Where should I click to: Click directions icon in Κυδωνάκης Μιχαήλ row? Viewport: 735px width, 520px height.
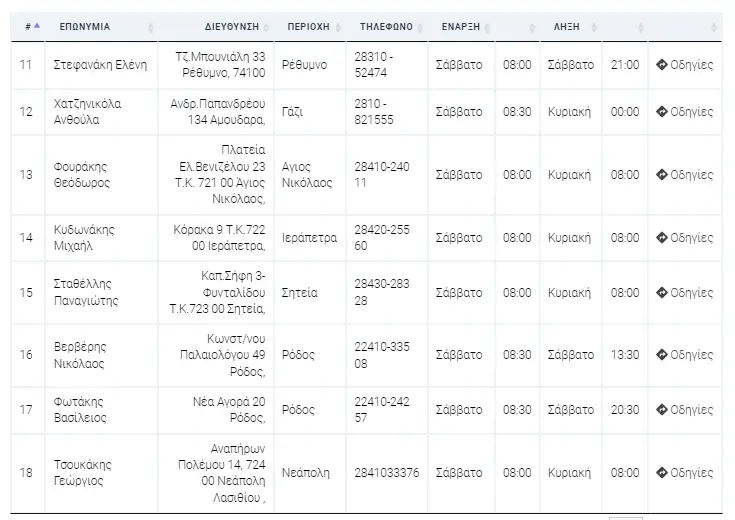tap(661, 238)
